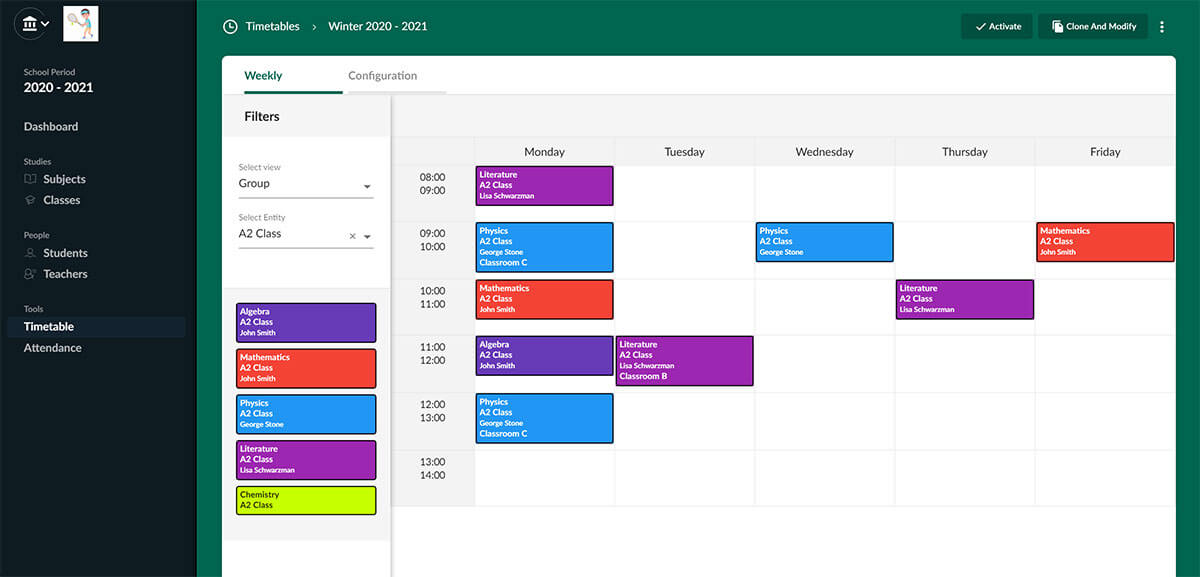Click the Activate button

click(x=996, y=26)
